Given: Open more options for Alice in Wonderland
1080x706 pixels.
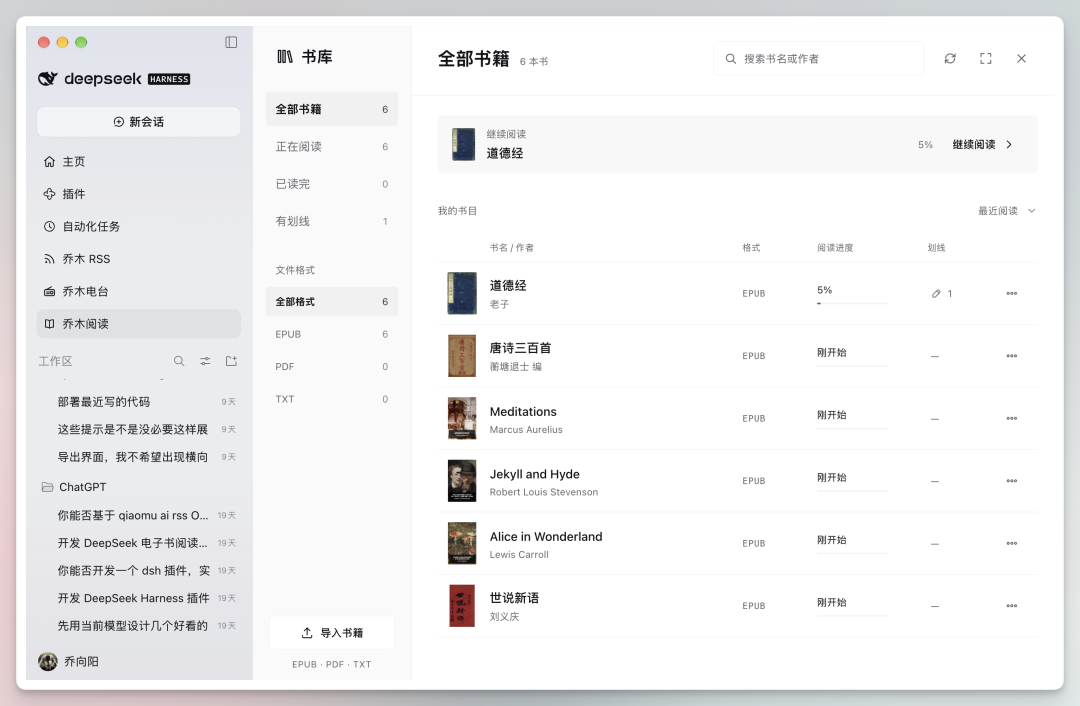Looking at the screenshot, I should click(x=1012, y=543).
